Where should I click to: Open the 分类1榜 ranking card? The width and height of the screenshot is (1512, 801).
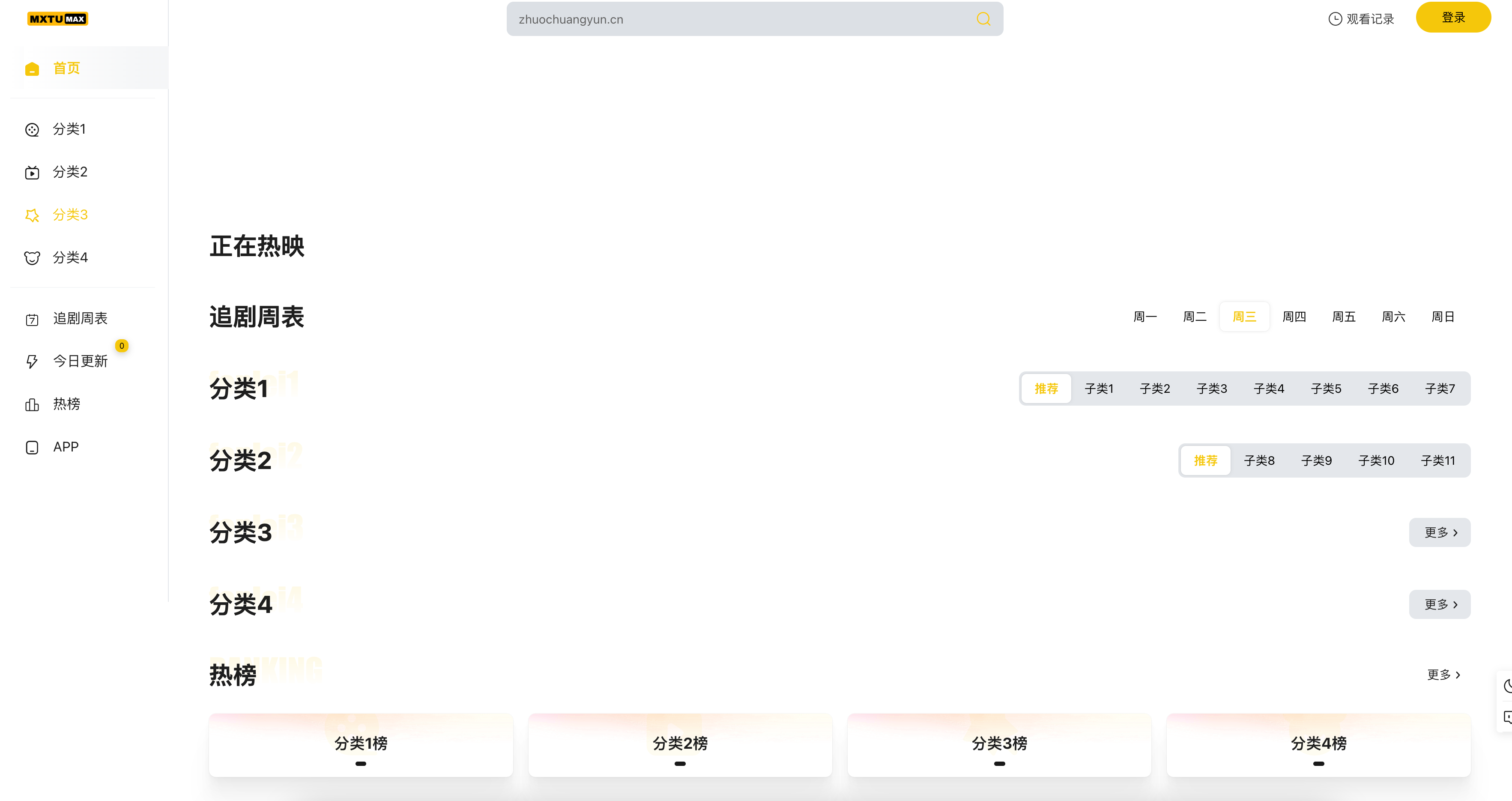[x=361, y=745]
